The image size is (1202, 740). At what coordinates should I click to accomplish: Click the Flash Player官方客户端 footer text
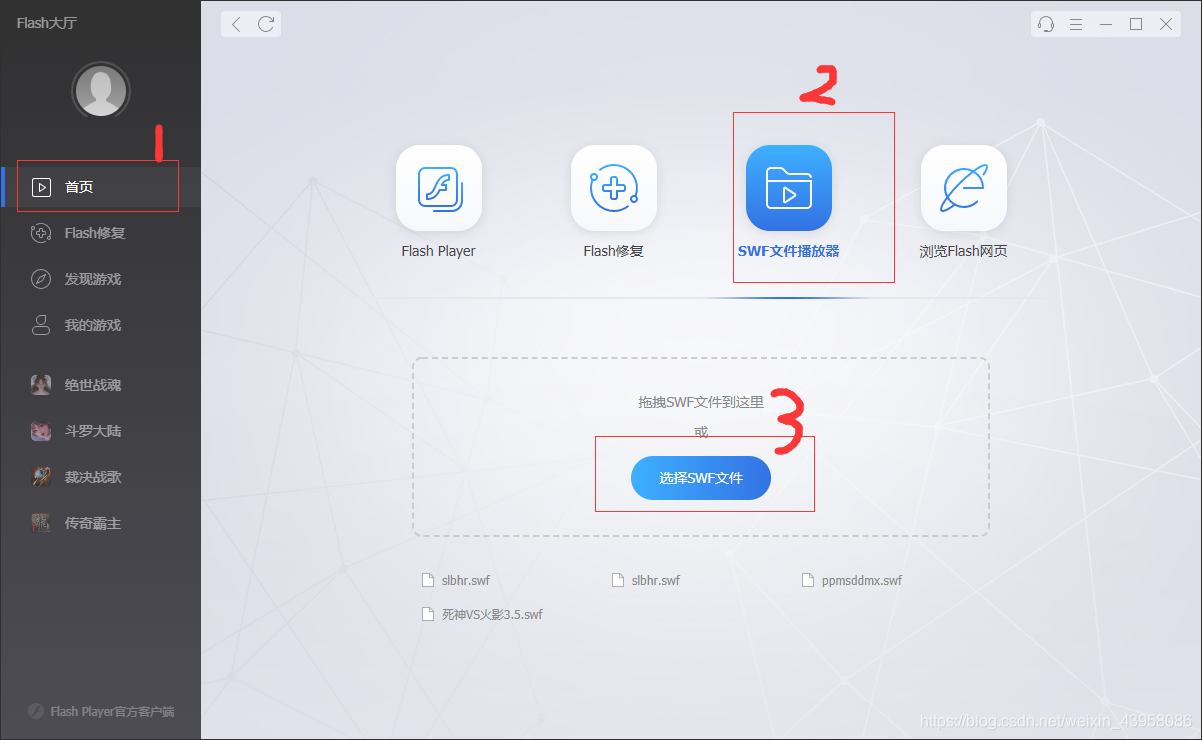tap(113, 712)
